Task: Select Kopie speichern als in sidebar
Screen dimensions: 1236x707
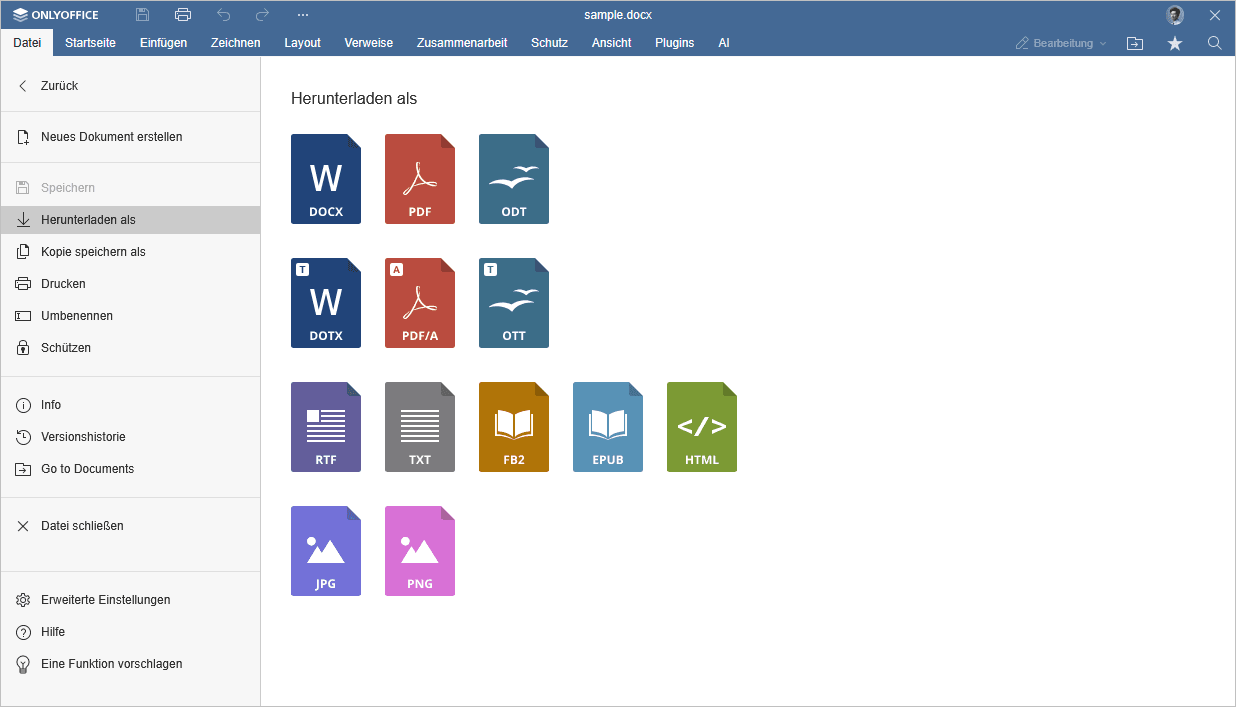Action: point(93,252)
